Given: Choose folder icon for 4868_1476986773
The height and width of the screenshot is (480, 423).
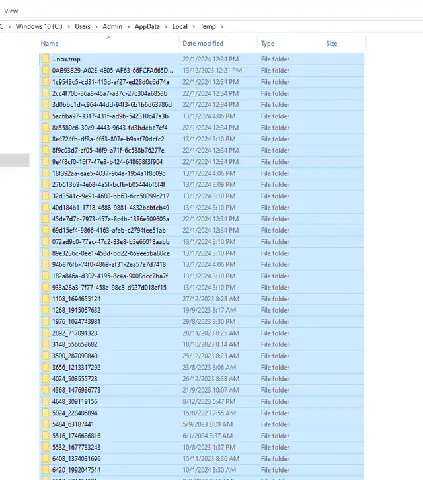Looking at the screenshot, I should tap(46, 390).
